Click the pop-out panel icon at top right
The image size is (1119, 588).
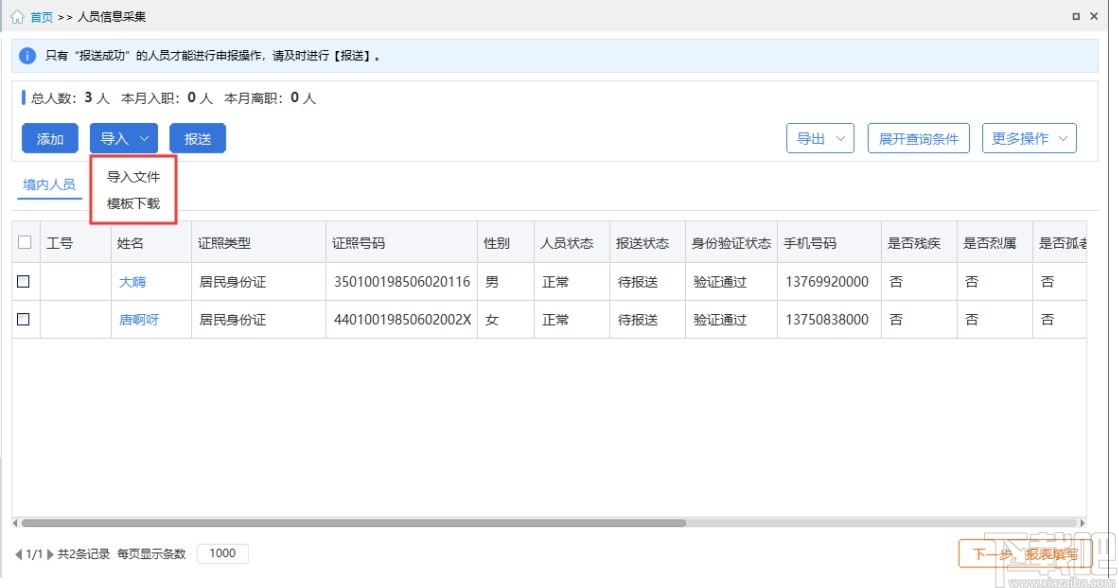tap(1075, 16)
